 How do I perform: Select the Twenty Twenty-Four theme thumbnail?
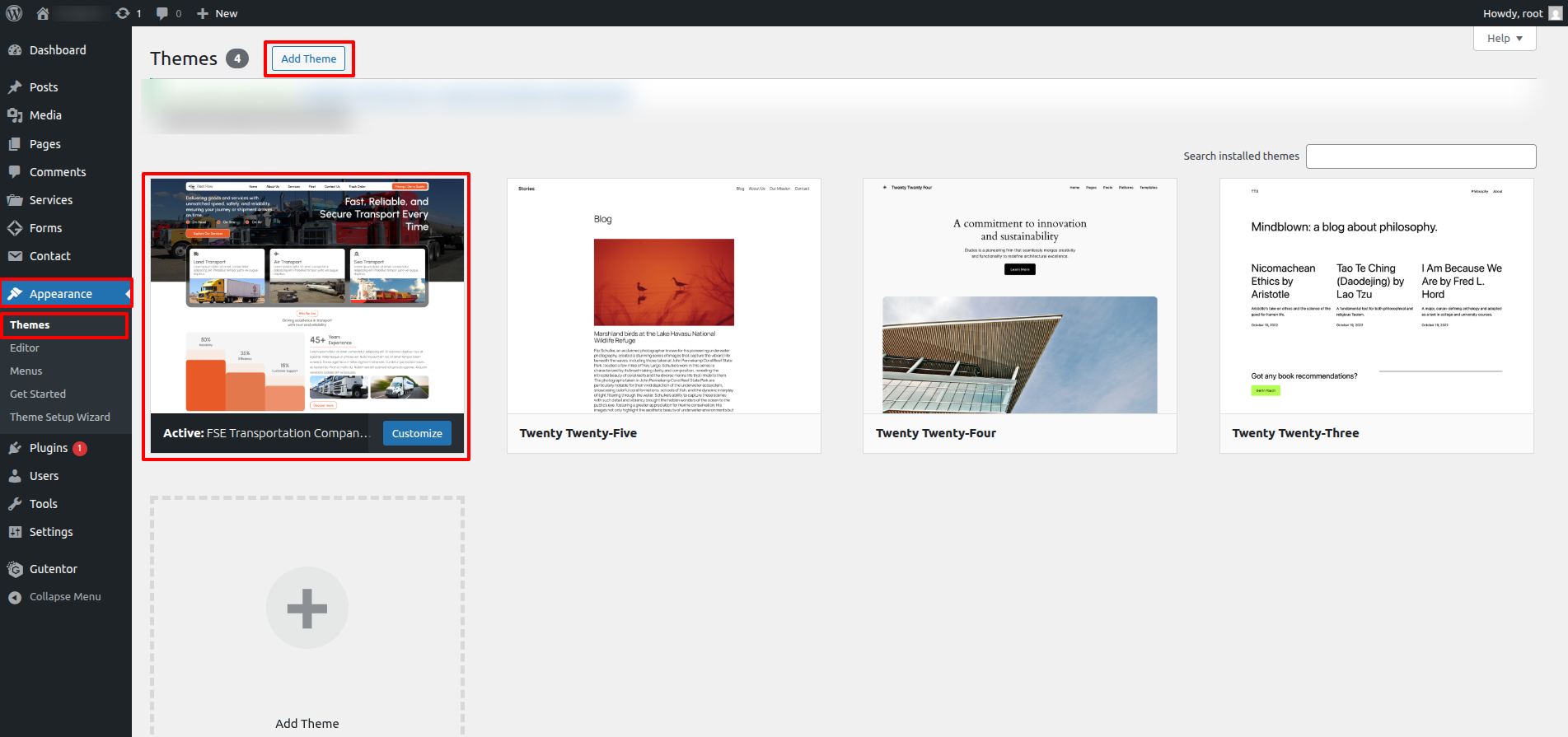click(x=1019, y=296)
